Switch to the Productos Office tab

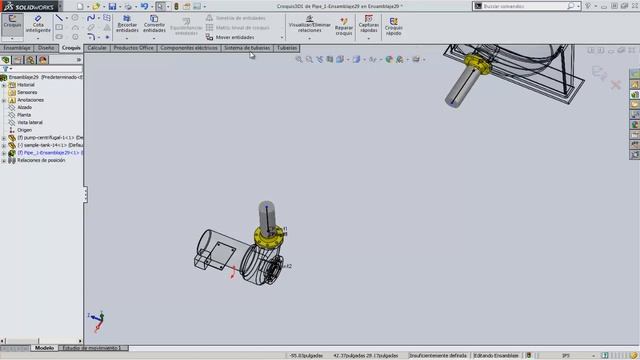[133, 48]
